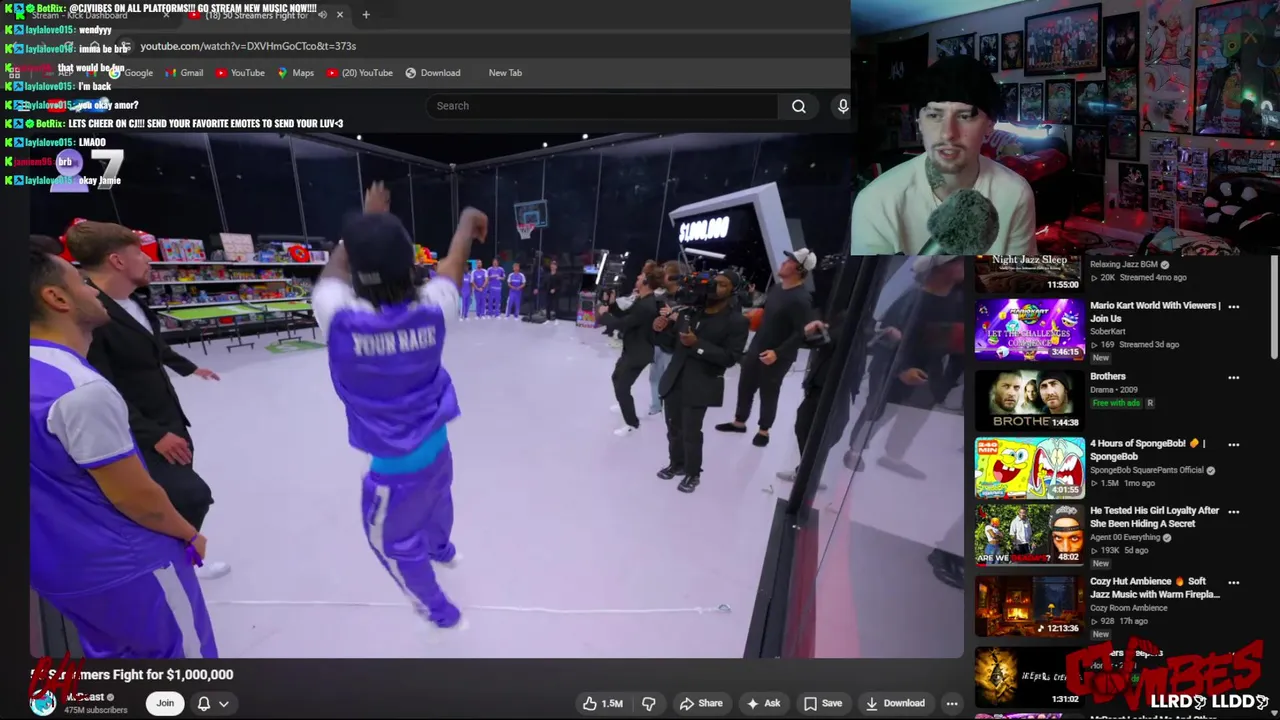This screenshot has width=1280, height=720.
Task: Mute the tab using the speaker icon
Action: click(322, 15)
